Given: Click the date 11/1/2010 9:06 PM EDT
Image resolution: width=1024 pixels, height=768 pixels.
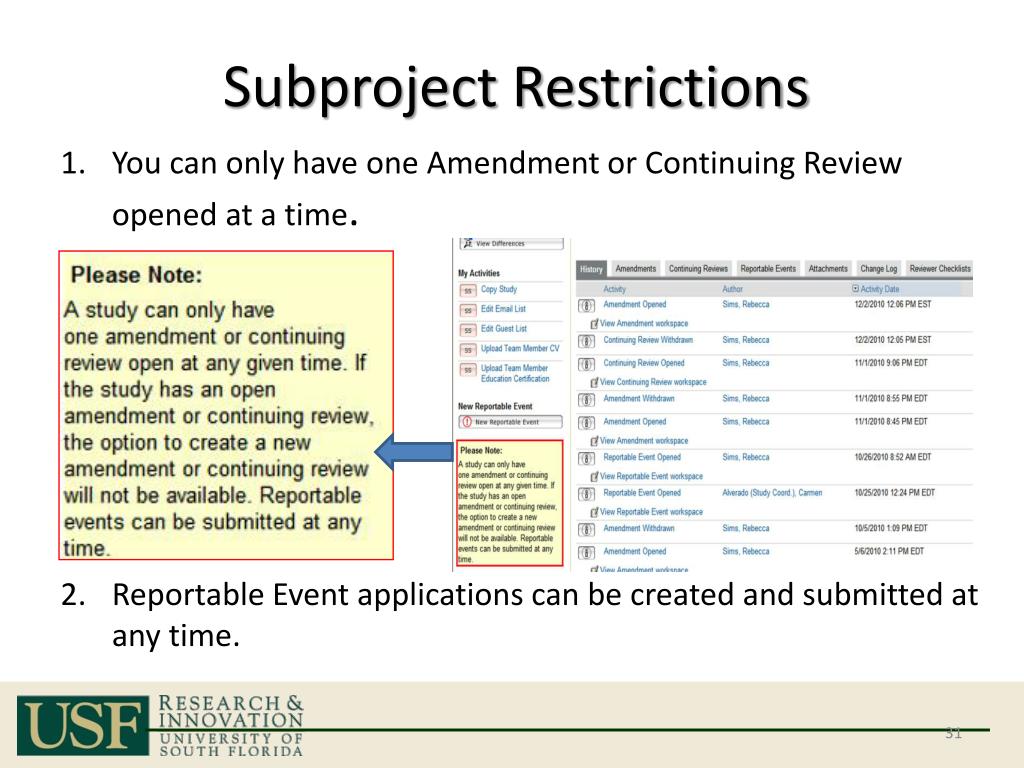Looking at the screenshot, I should coord(891,363).
